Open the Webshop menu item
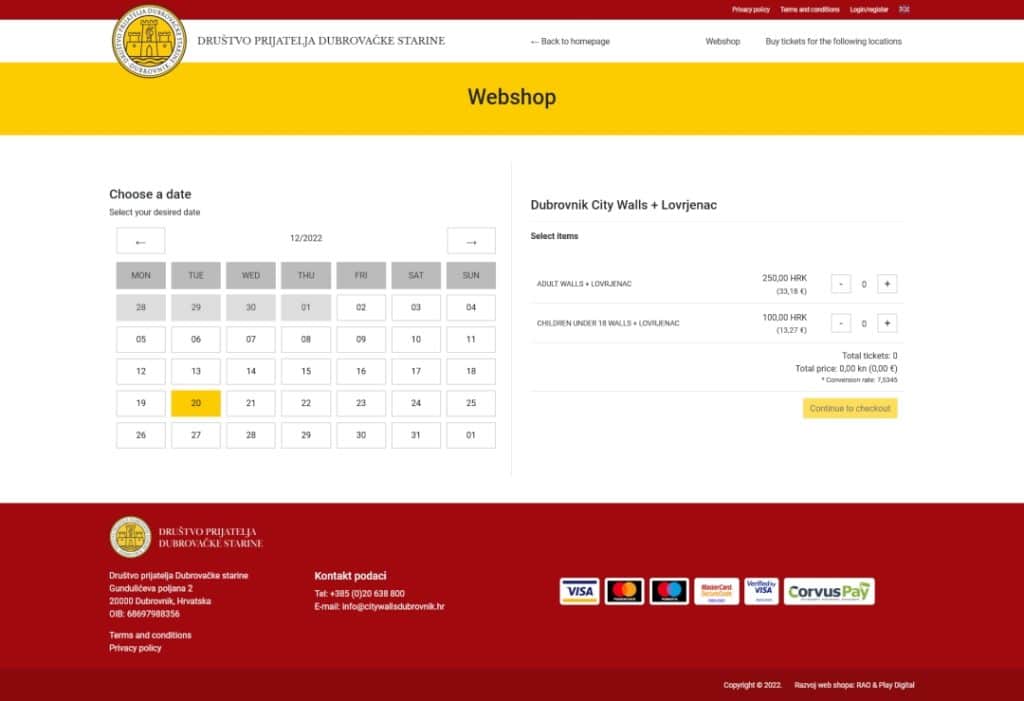The image size is (1024, 701). pos(722,41)
